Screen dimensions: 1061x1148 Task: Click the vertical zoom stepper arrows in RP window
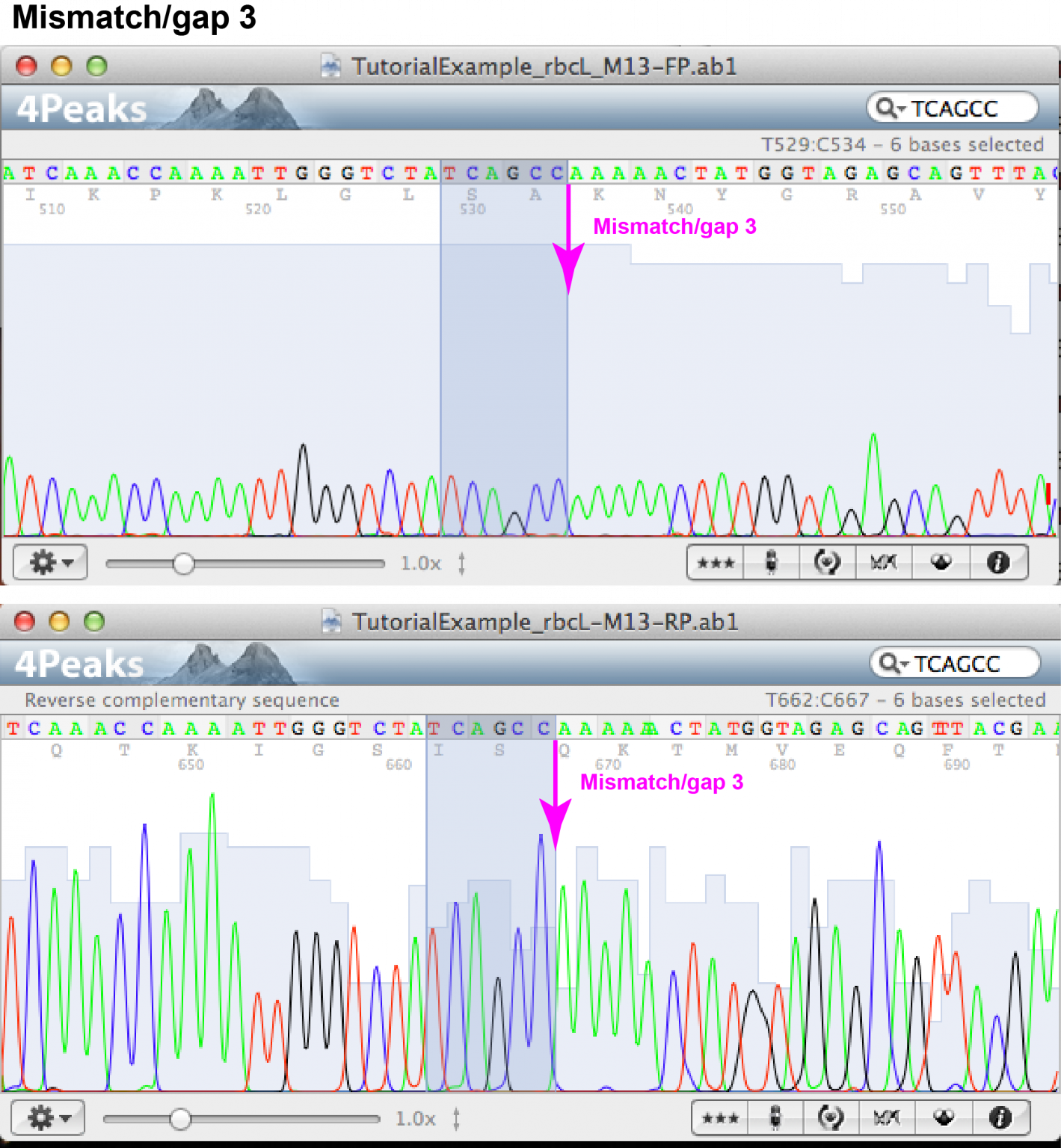pyautogui.click(x=455, y=1117)
